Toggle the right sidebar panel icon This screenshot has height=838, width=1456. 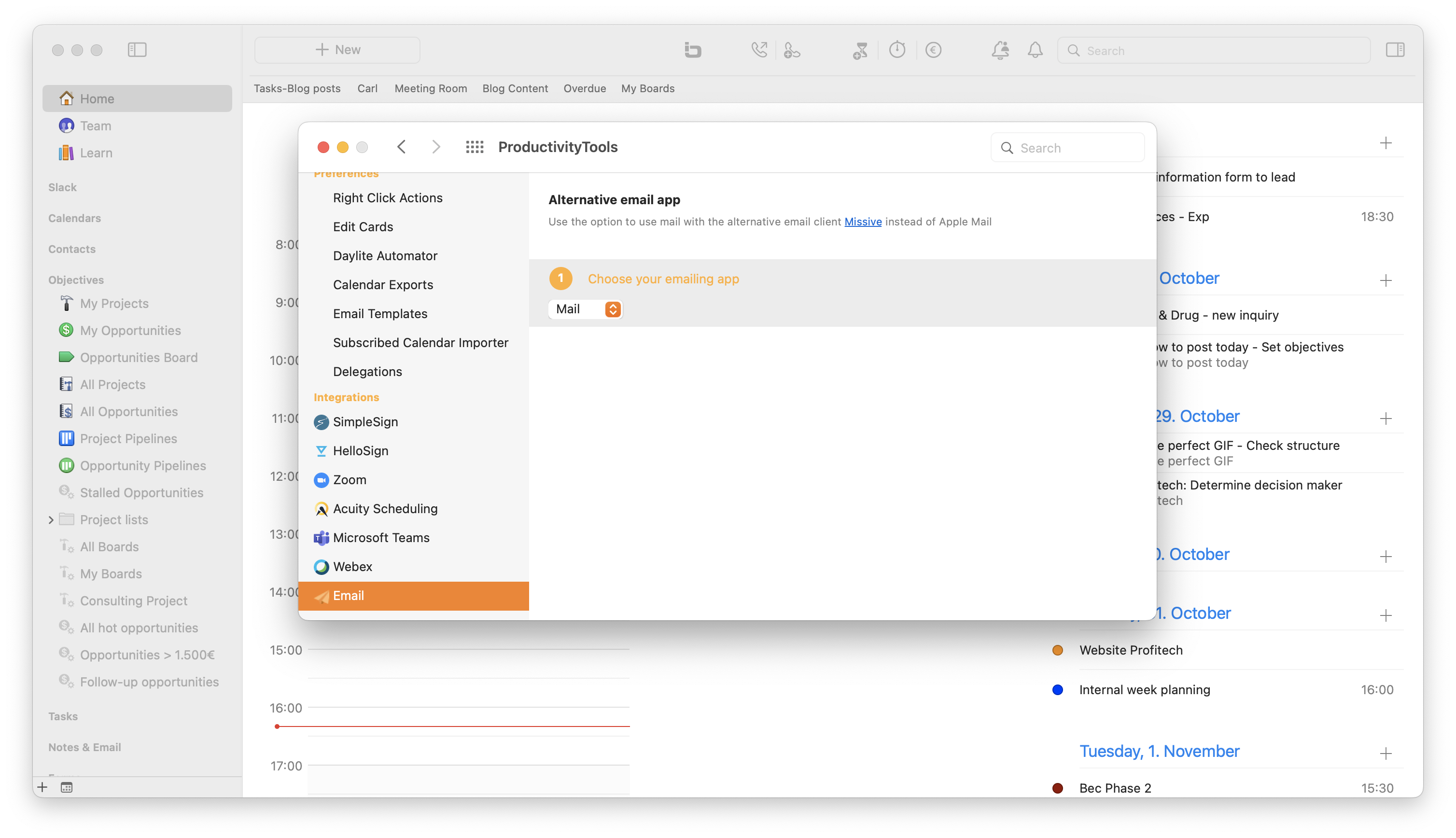pos(1394,50)
